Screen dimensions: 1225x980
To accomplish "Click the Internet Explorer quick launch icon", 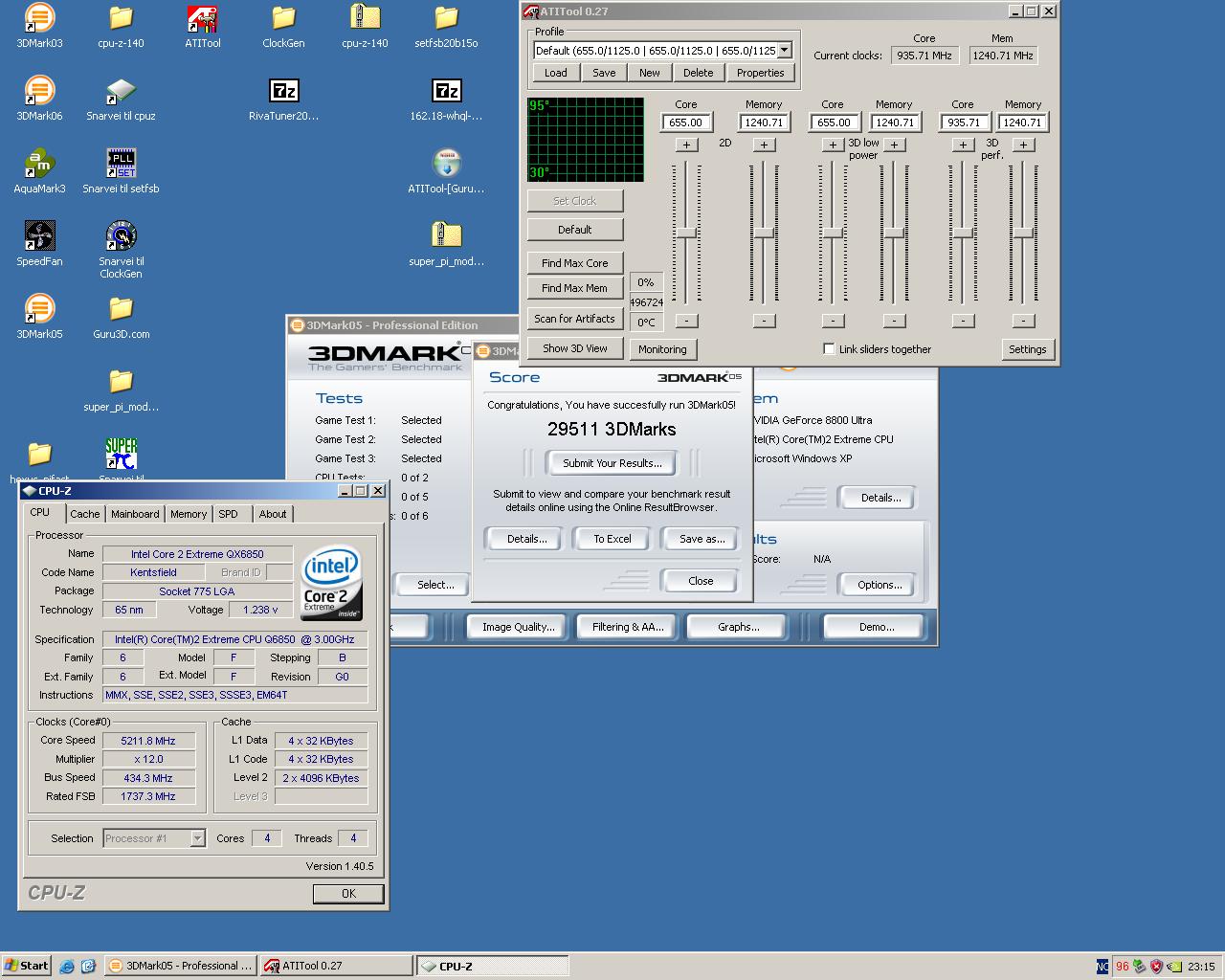I will [x=67, y=967].
